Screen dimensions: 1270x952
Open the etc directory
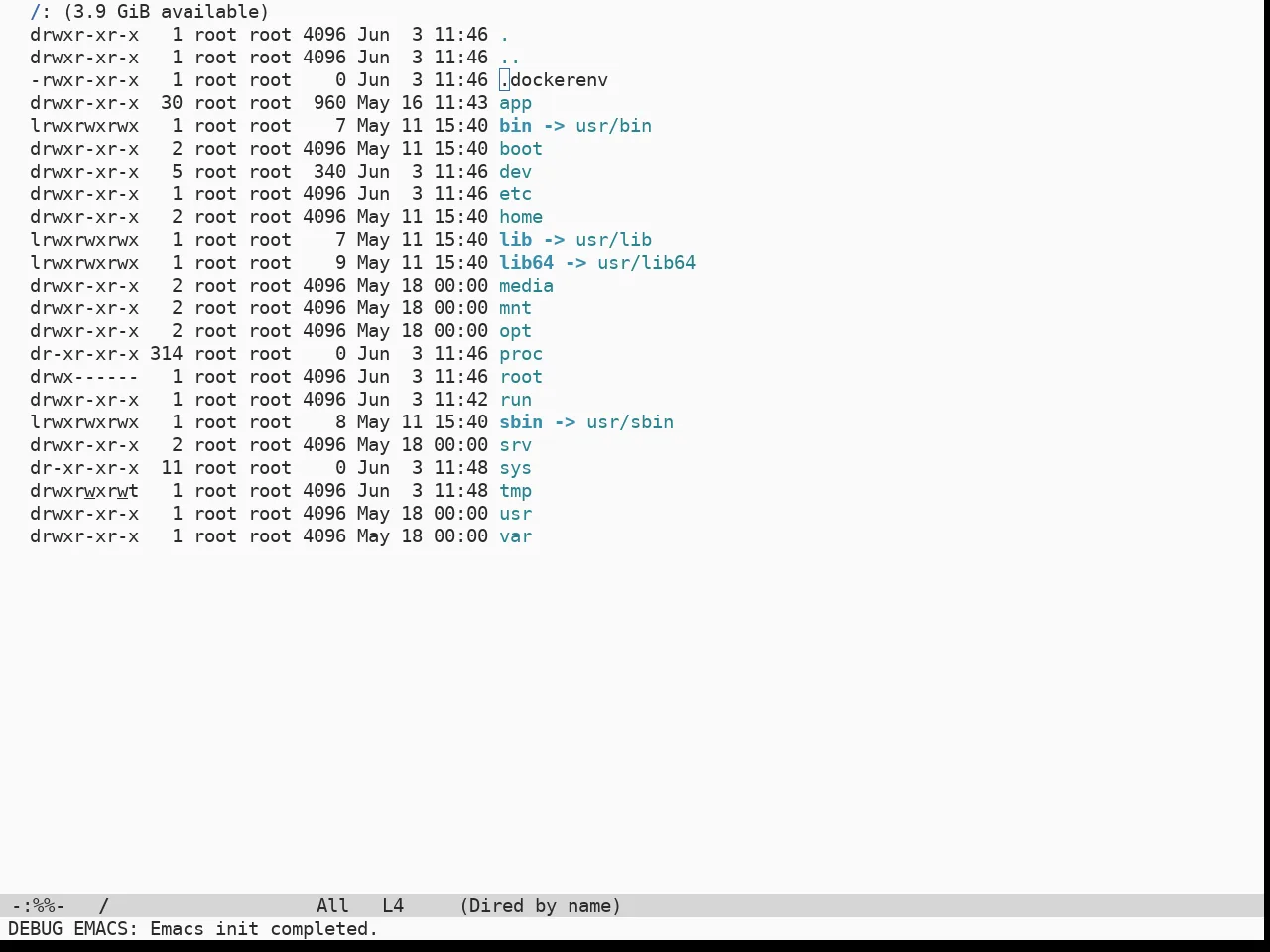pyautogui.click(x=515, y=194)
